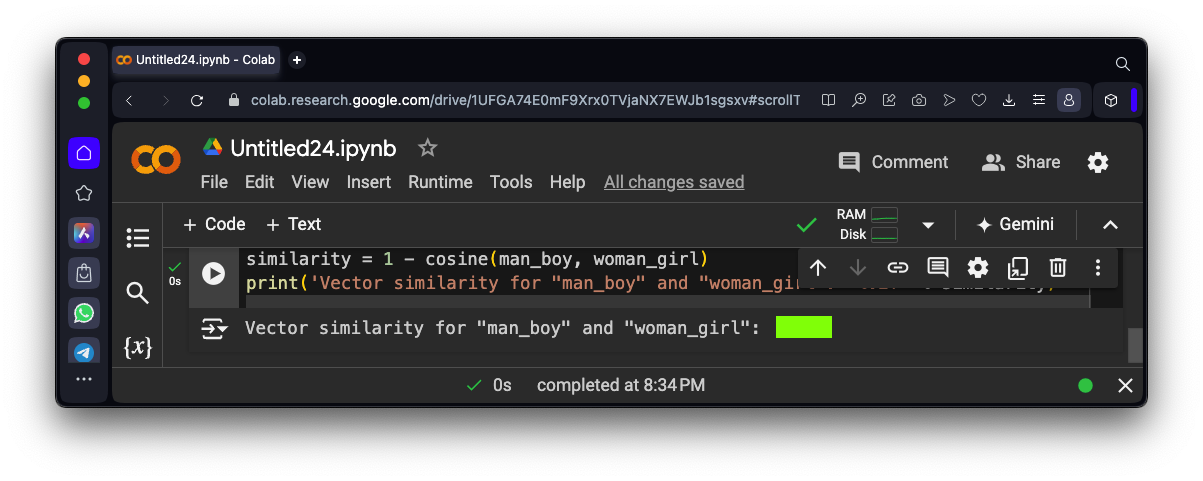Delete the current cell with trash icon
This screenshot has height=481, width=1203.
1058,267
